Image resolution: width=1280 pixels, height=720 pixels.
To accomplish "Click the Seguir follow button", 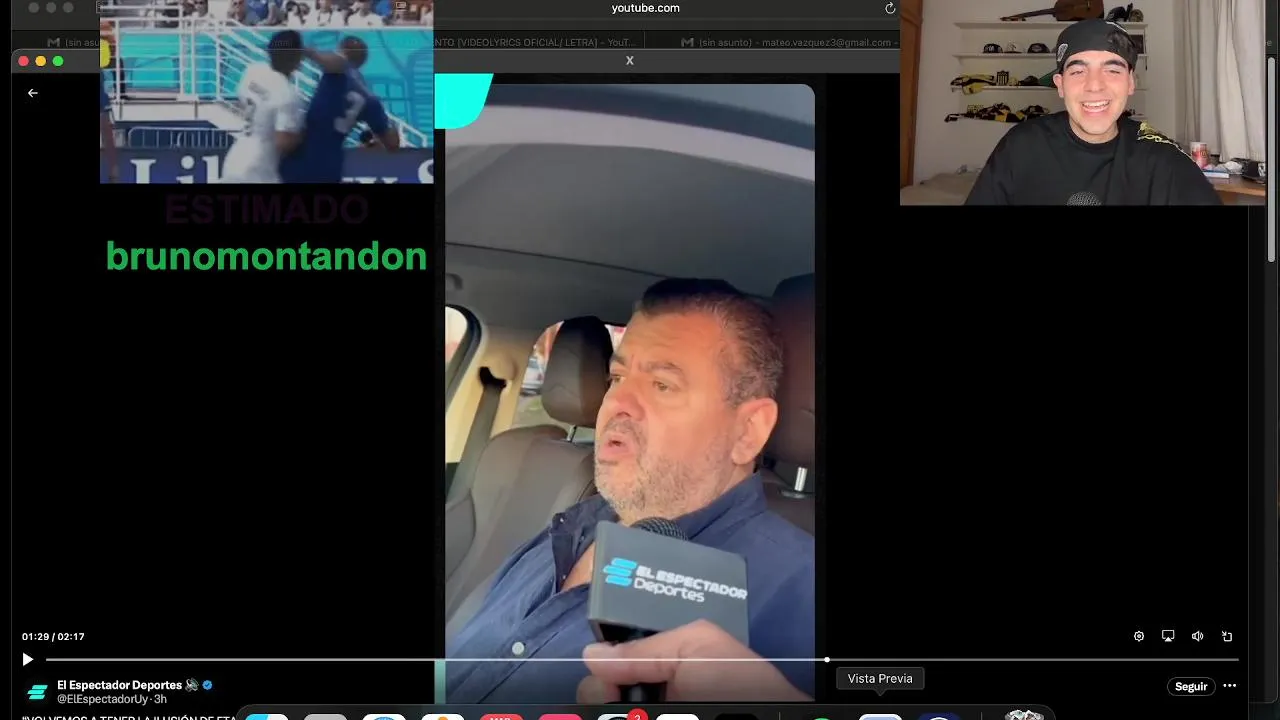I will (1191, 686).
